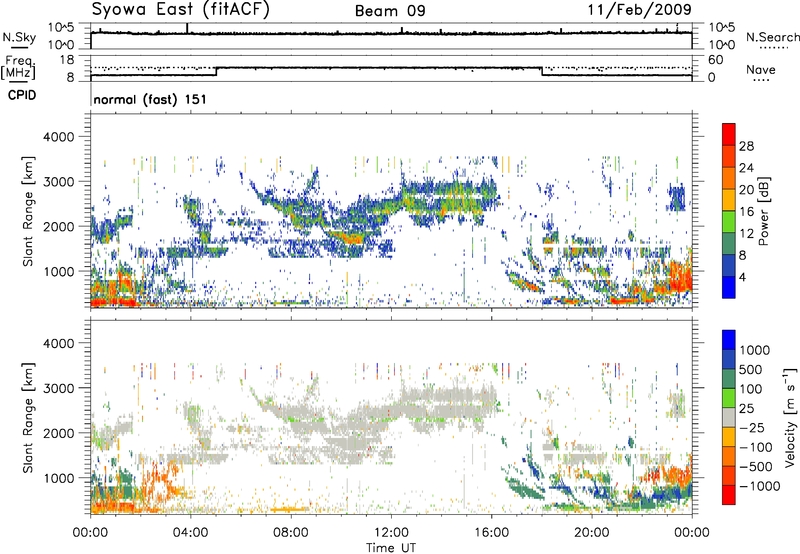The width and height of the screenshot is (800, 554).
Task: Pick the light green 12–16 dB power segment
Action: (729, 221)
